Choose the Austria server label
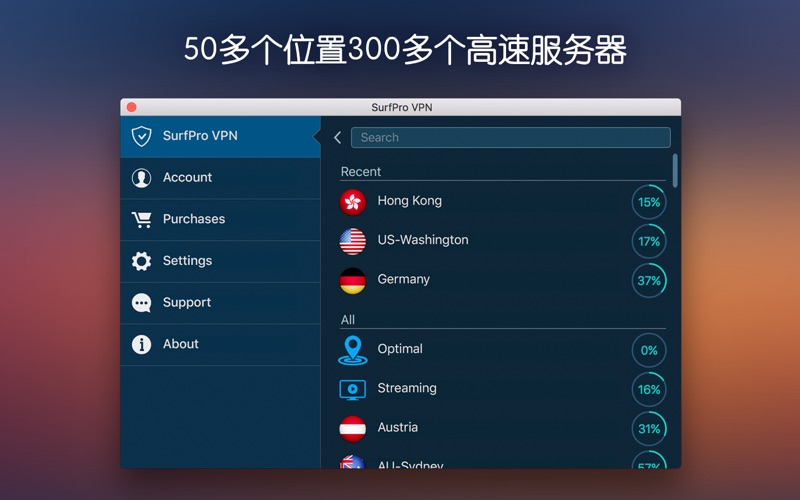The height and width of the screenshot is (500, 800). click(397, 428)
